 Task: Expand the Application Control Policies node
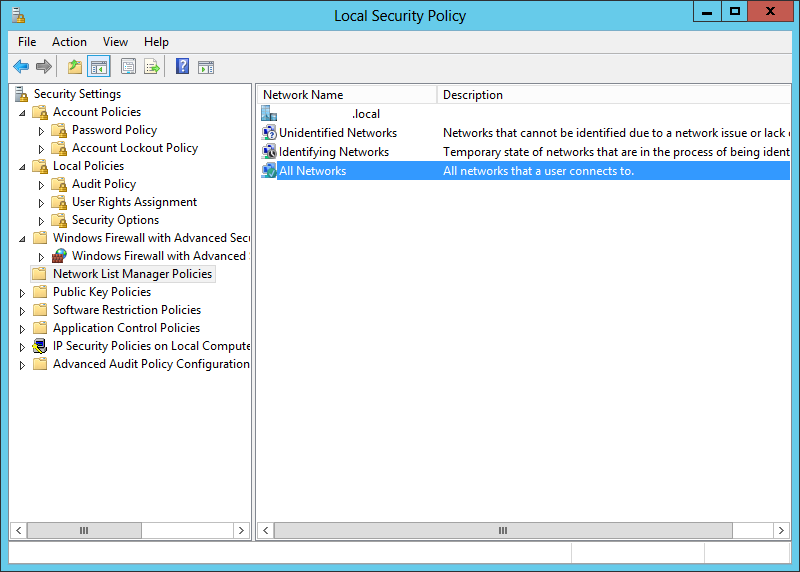(22, 329)
